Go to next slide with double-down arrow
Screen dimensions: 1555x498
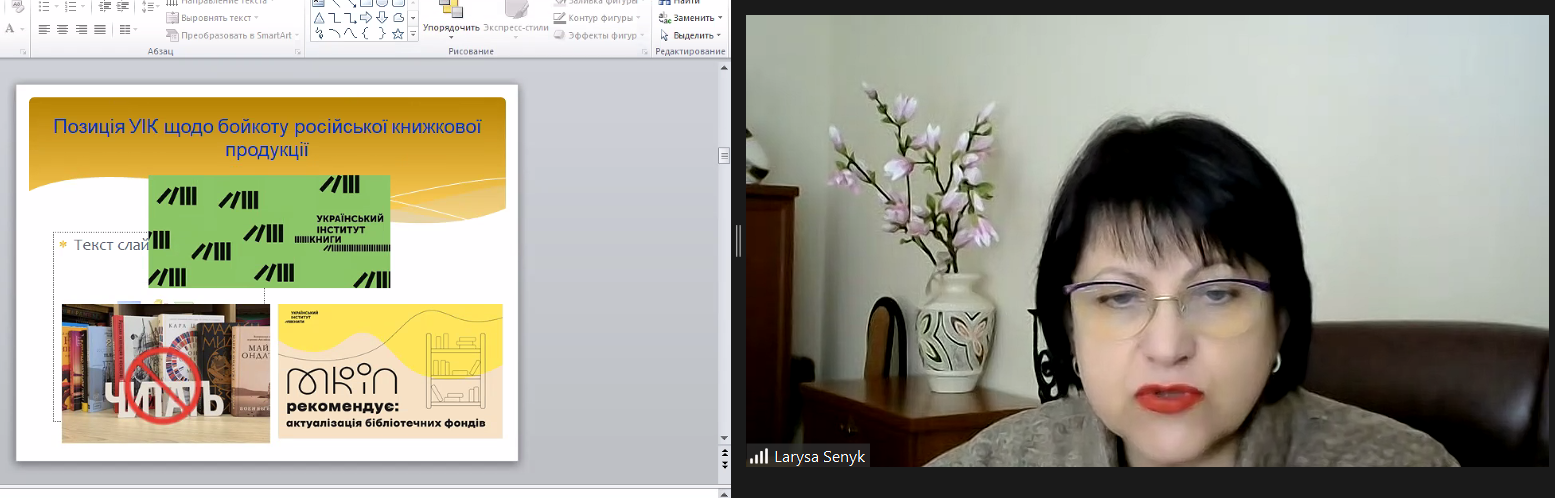tap(724, 465)
